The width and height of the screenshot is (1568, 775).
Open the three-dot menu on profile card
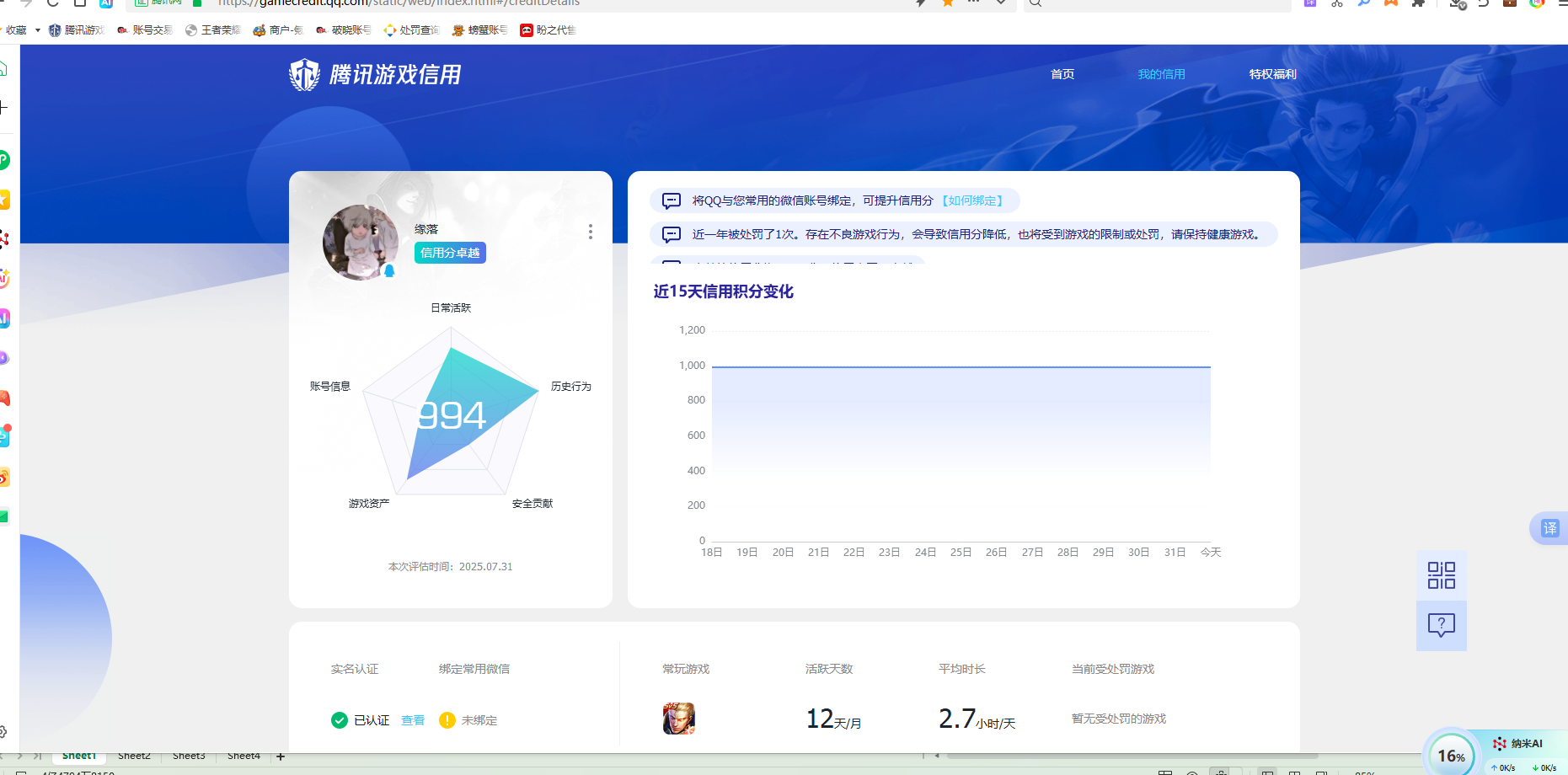click(x=590, y=232)
